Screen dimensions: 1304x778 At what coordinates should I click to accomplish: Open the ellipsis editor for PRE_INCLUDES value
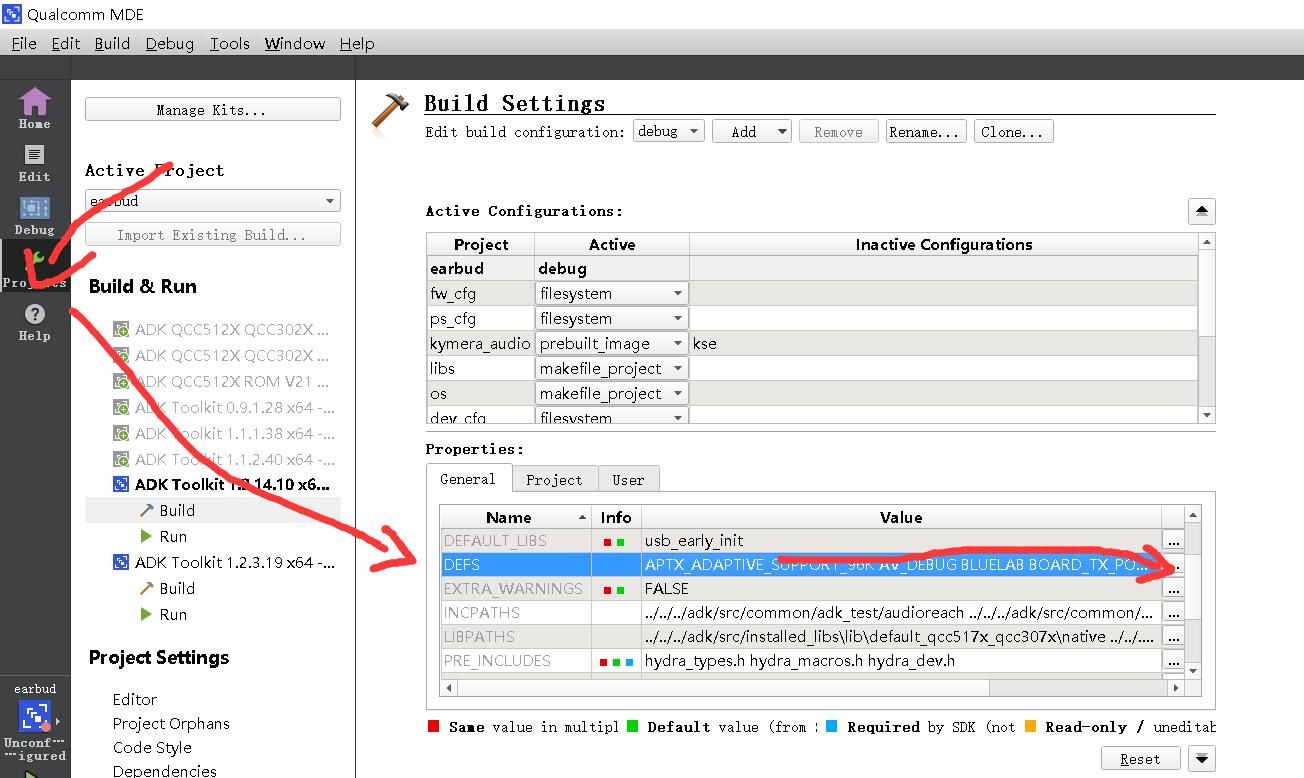coord(1173,661)
